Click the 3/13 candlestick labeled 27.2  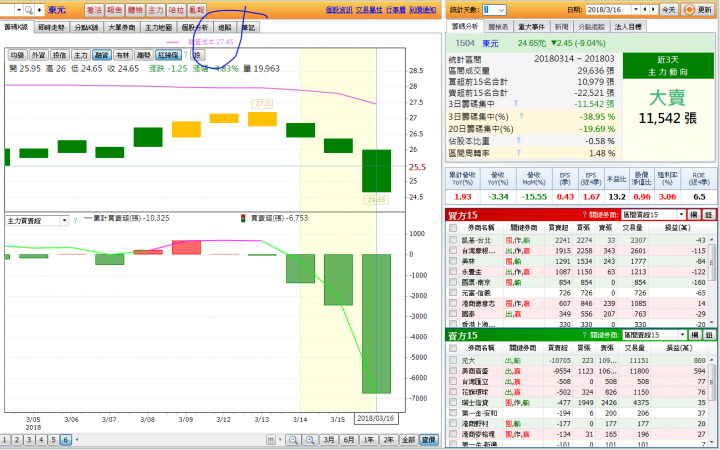(262, 119)
